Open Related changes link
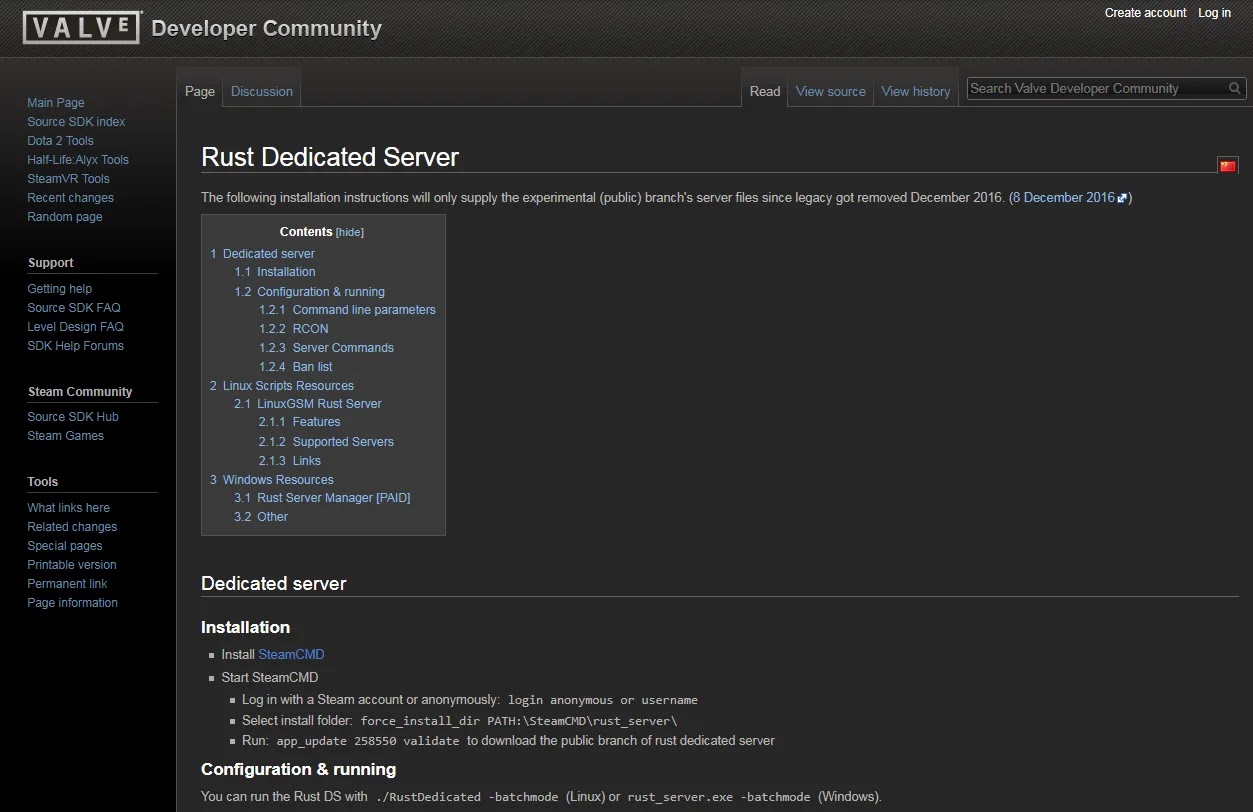 [x=72, y=527]
